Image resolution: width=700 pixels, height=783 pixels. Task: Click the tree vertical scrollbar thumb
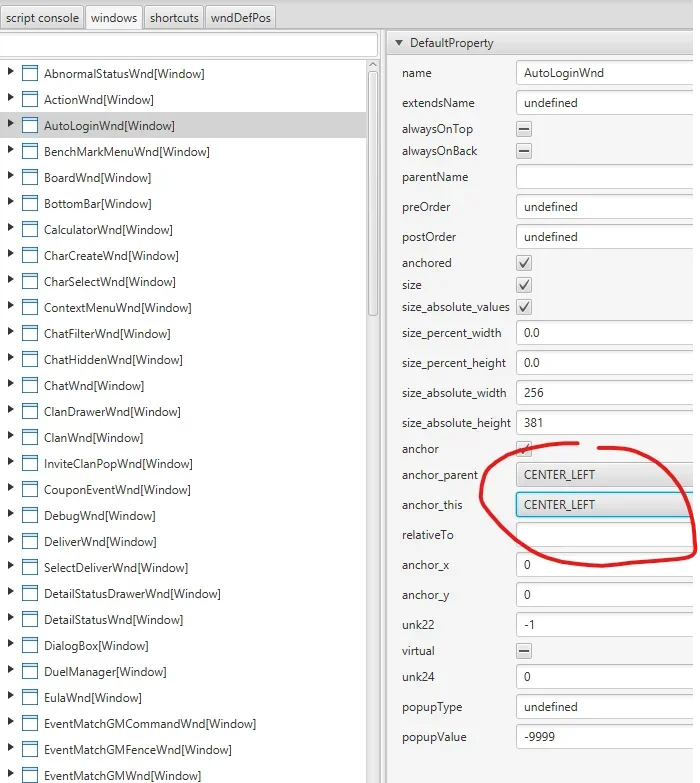tap(372, 194)
